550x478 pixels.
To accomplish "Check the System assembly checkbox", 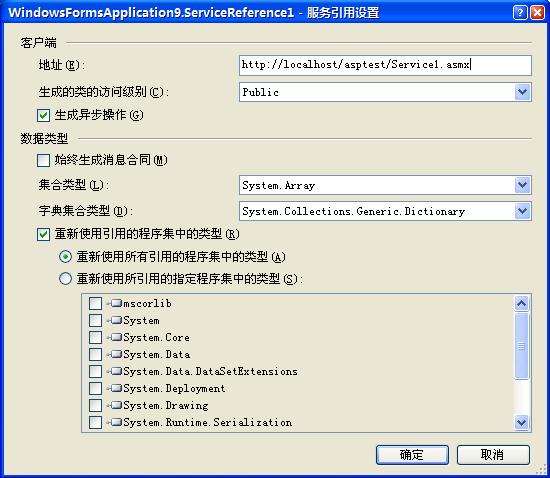I will tap(95, 320).
